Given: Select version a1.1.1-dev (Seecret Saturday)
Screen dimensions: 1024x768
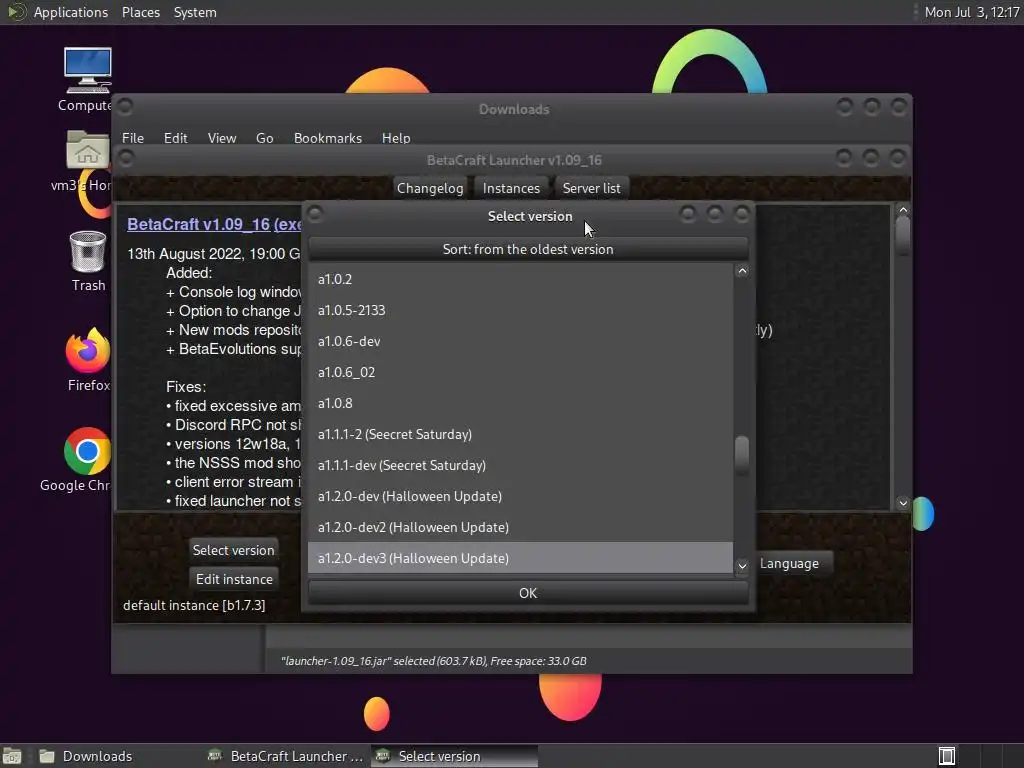Looking at the screenshot, I should [520, 465].
